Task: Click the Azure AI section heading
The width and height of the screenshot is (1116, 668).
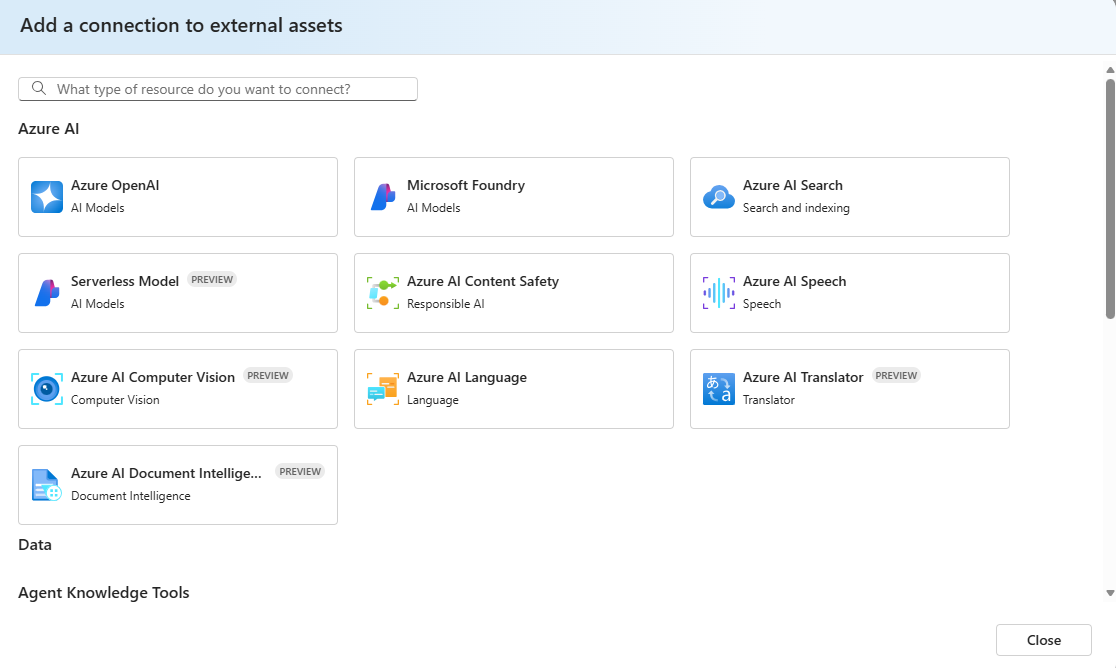Action: coord(48,129)
